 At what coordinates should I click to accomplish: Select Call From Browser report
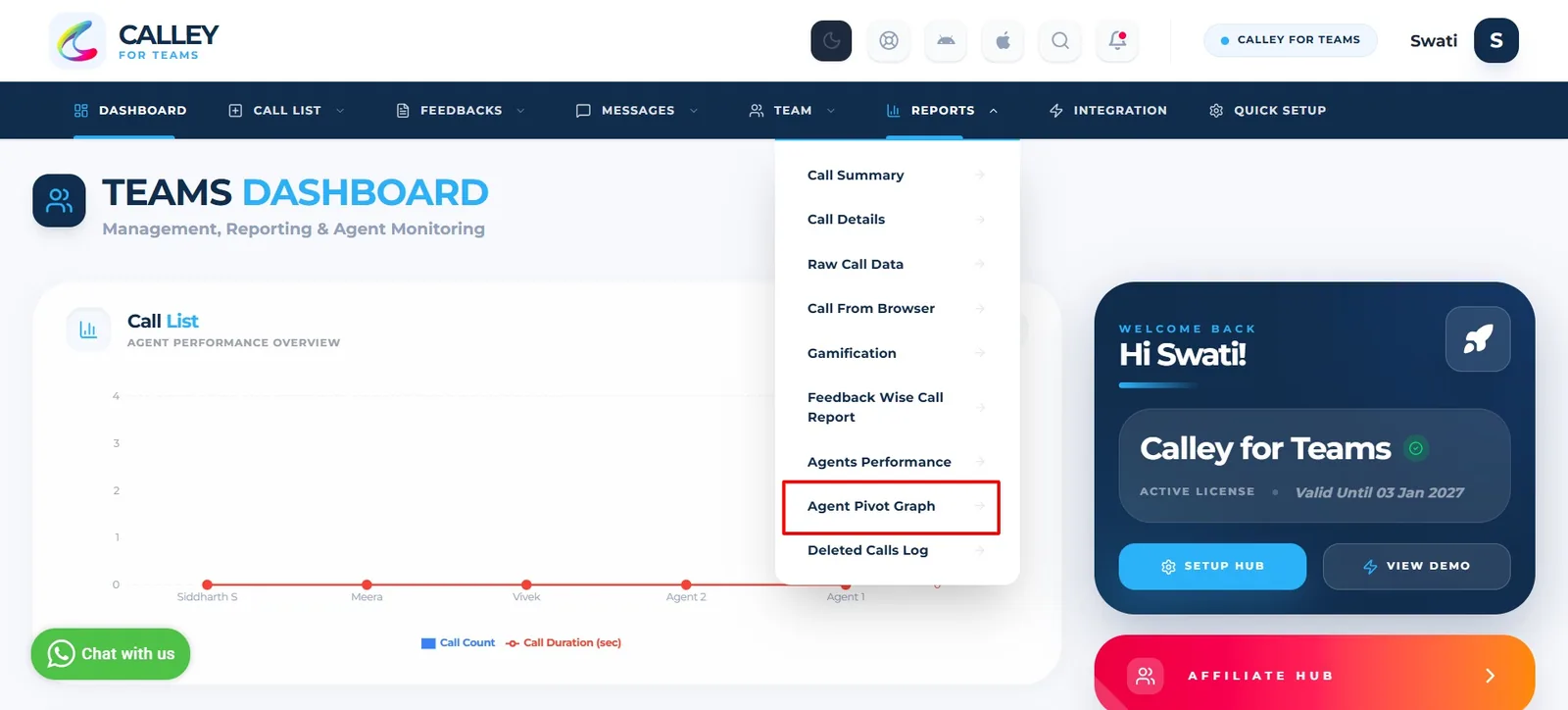pyautogui.click(x=897, y=308)
